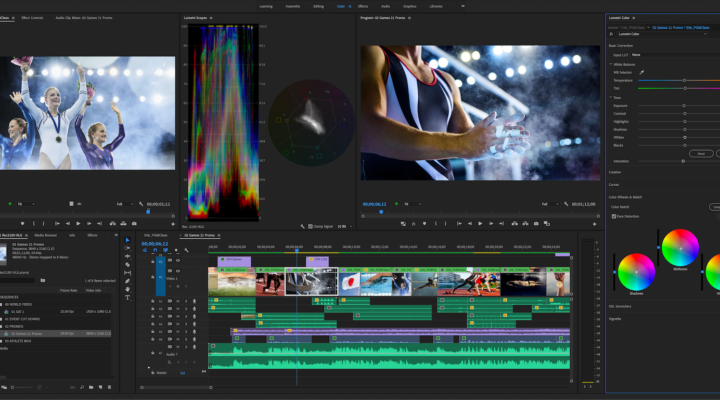Switch to IOH_PGMClean timeline tab
The width and height of the screenshot is (720, 400).
click(x=156, y=235)
